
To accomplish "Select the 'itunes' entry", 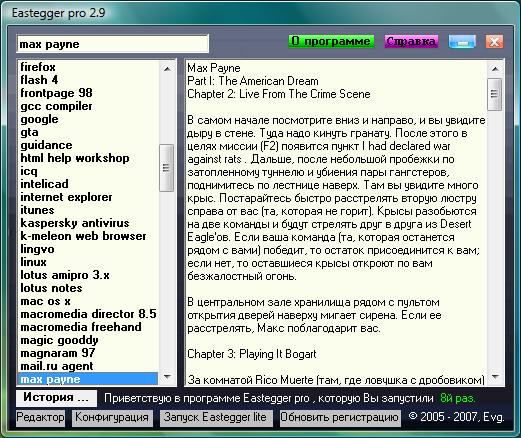I will pos(88,210).
